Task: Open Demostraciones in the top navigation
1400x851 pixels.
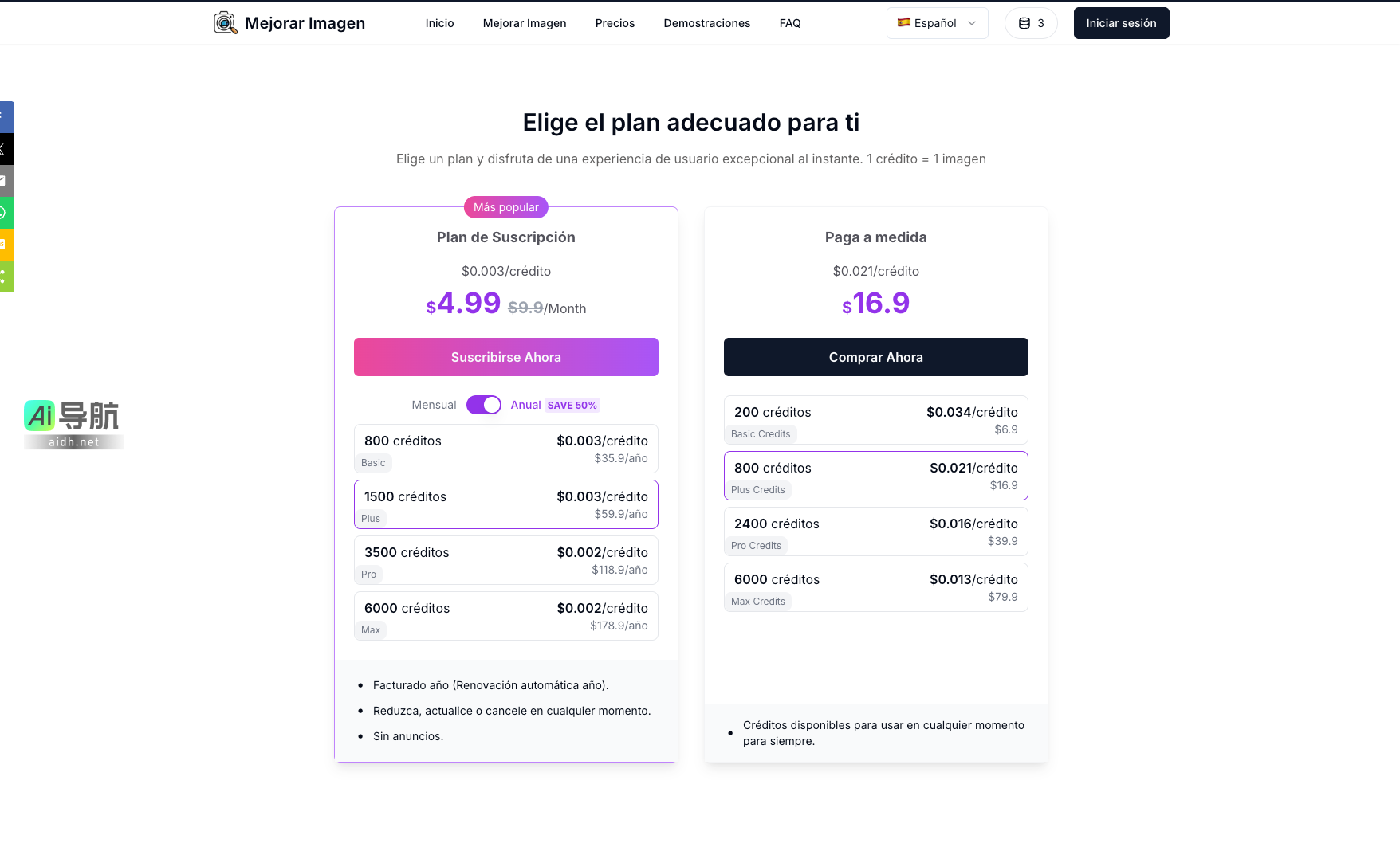Action: pyautogui.click(x=706, y=23)
